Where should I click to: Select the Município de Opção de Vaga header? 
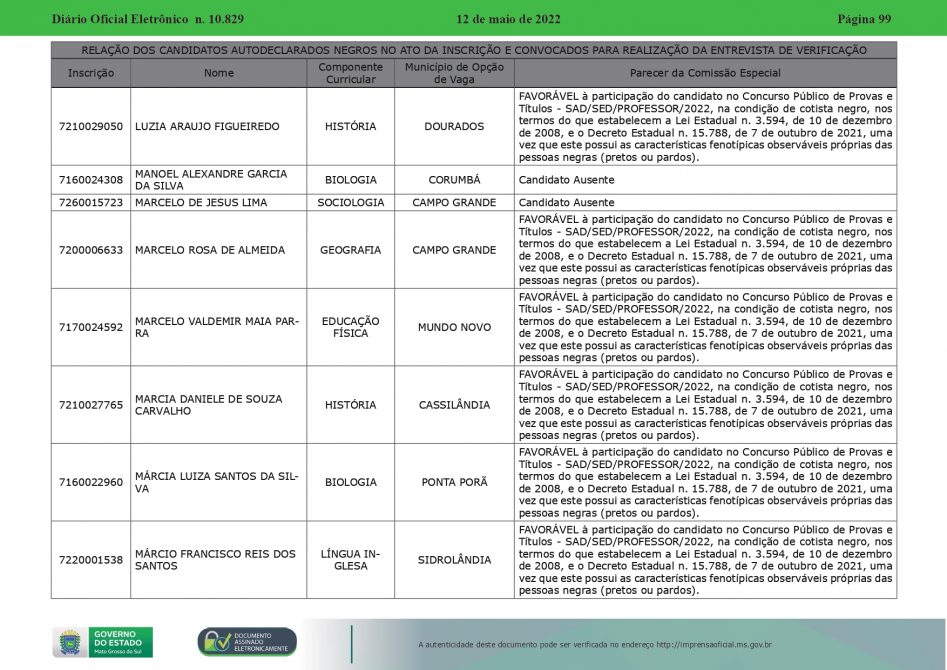point(454,73)
